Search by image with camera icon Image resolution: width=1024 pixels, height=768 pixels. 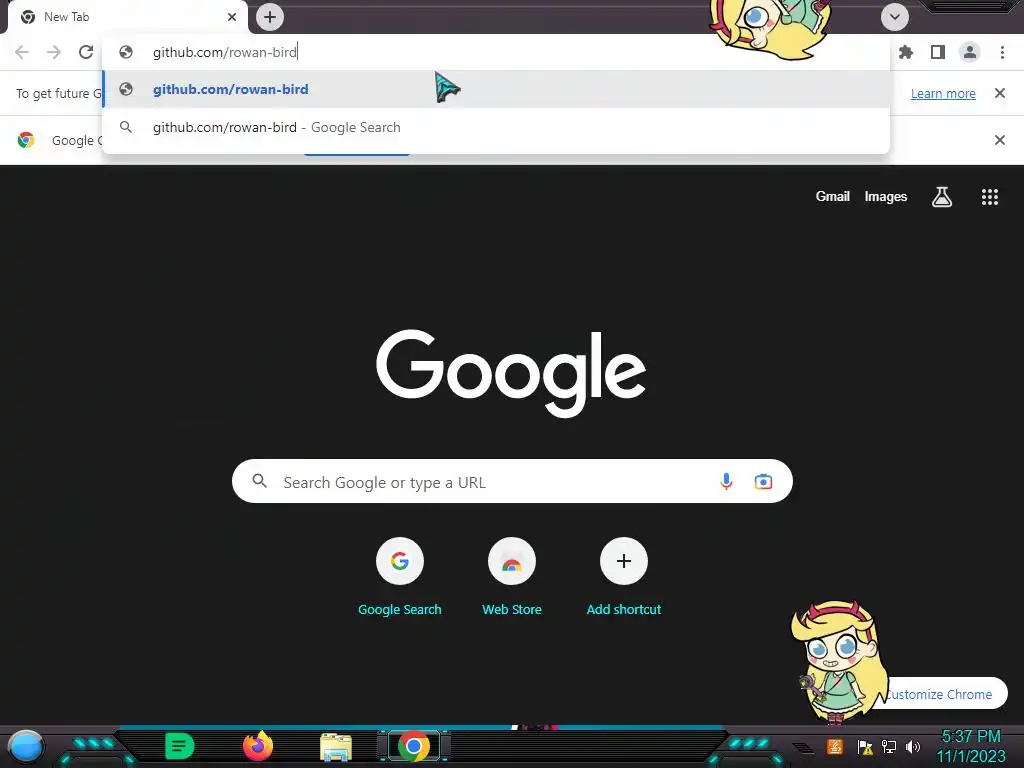(x=763, y=482)
